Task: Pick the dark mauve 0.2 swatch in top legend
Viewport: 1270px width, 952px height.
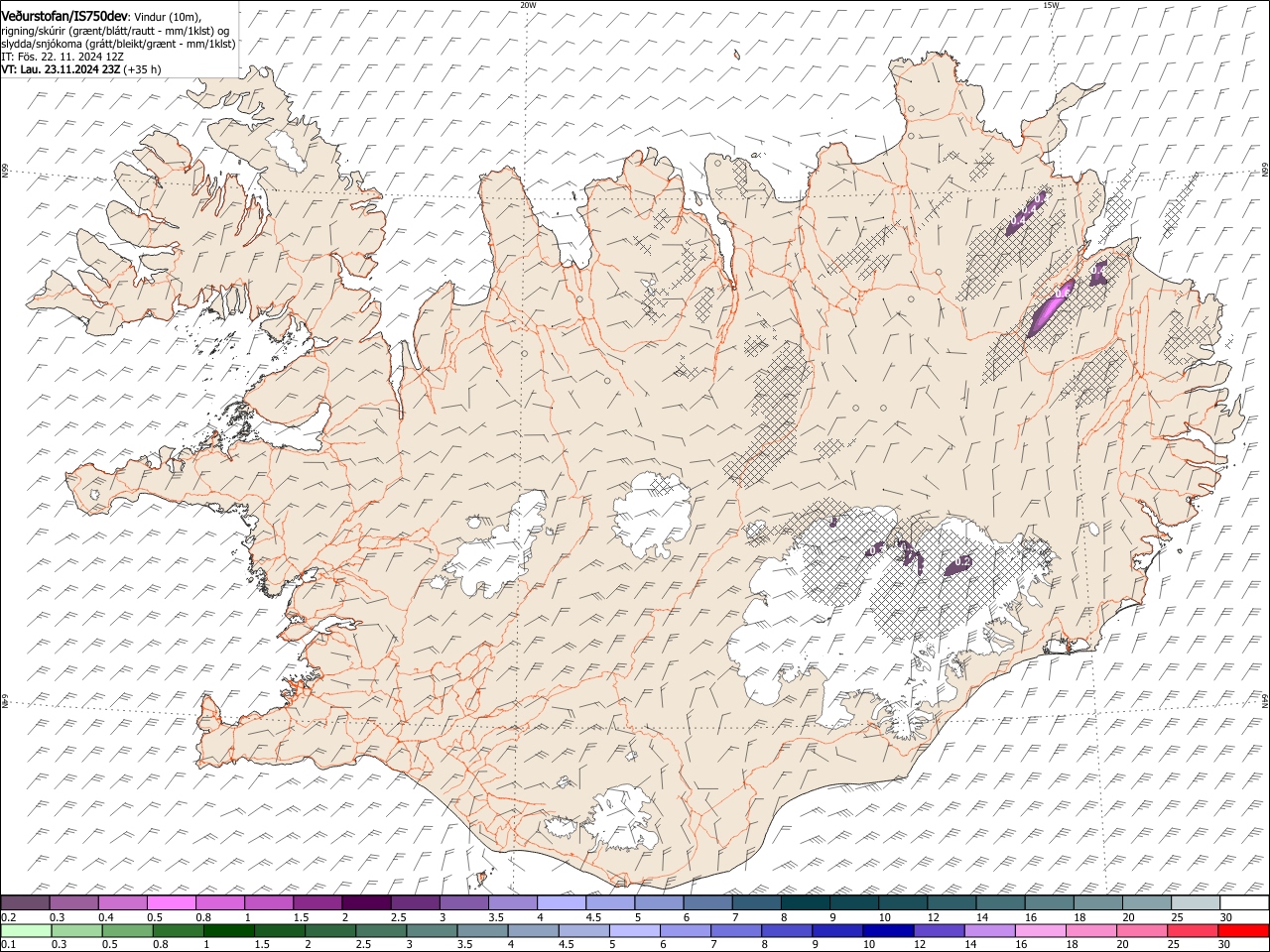Action: (25, 903)
